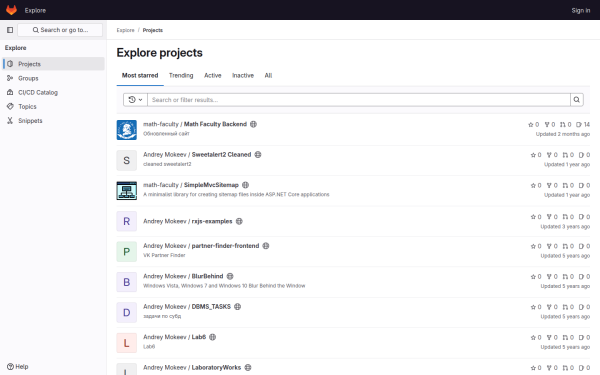
Task: Click public globe icon beside BlurBehind
Action: (230, 276)
